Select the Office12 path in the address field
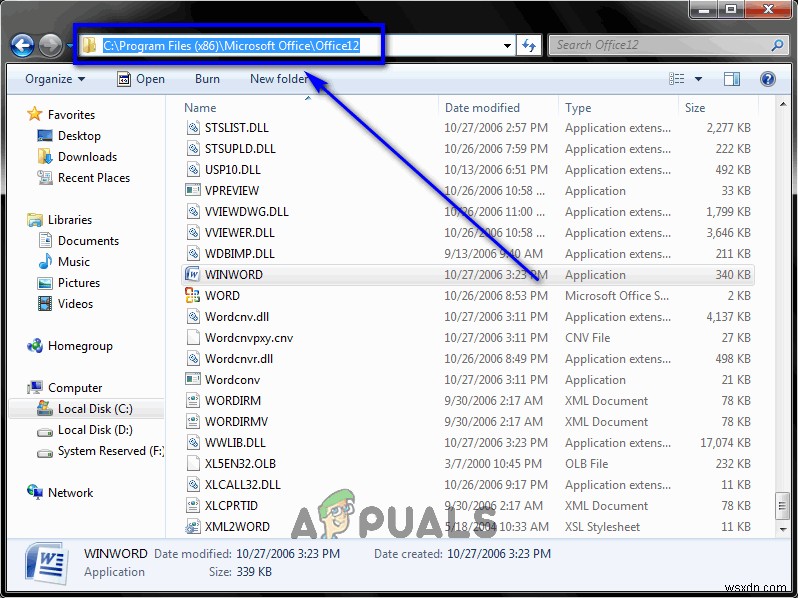 coord(231,45)
